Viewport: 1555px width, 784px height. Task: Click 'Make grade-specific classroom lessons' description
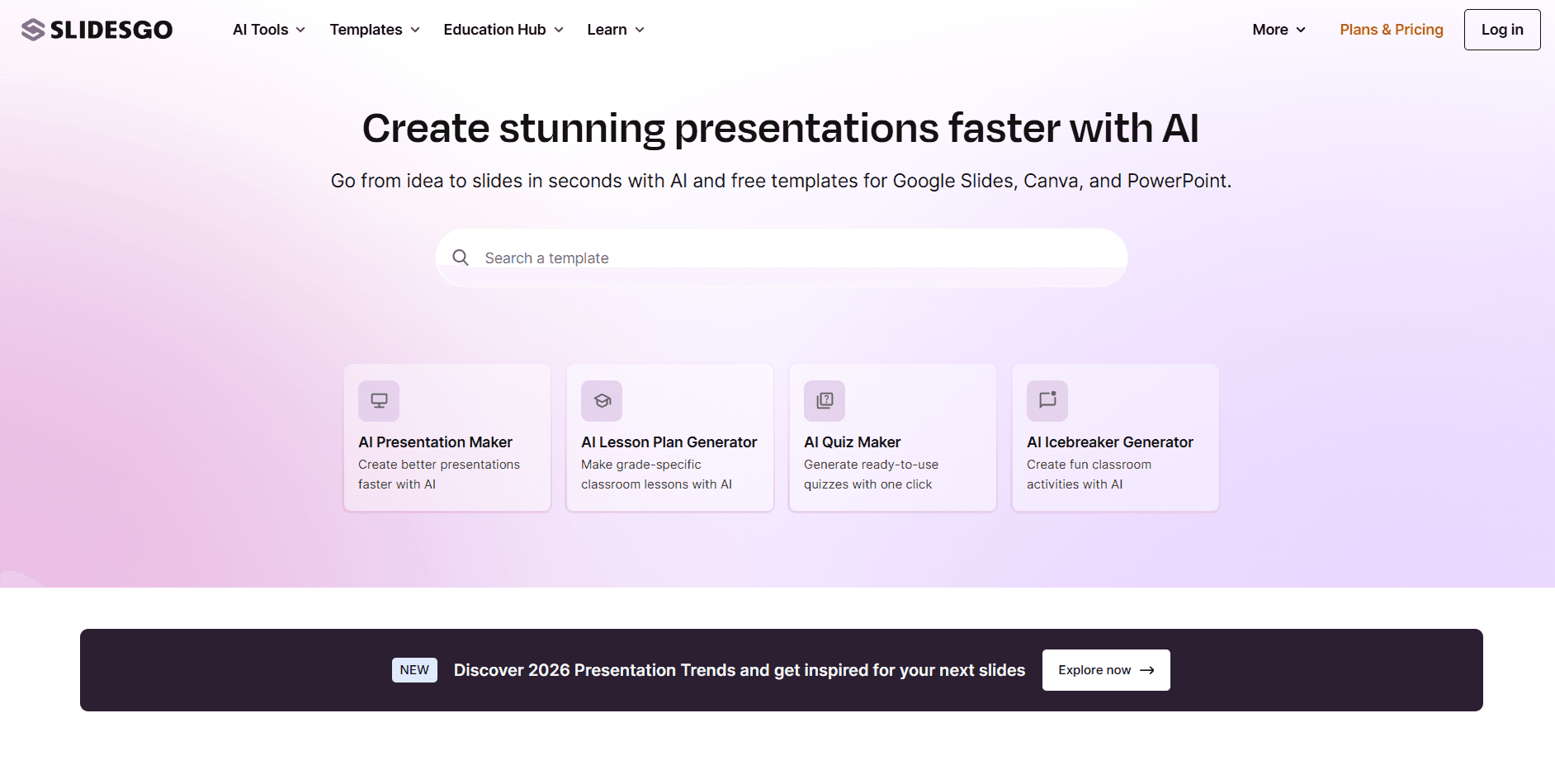pos(656,475)
